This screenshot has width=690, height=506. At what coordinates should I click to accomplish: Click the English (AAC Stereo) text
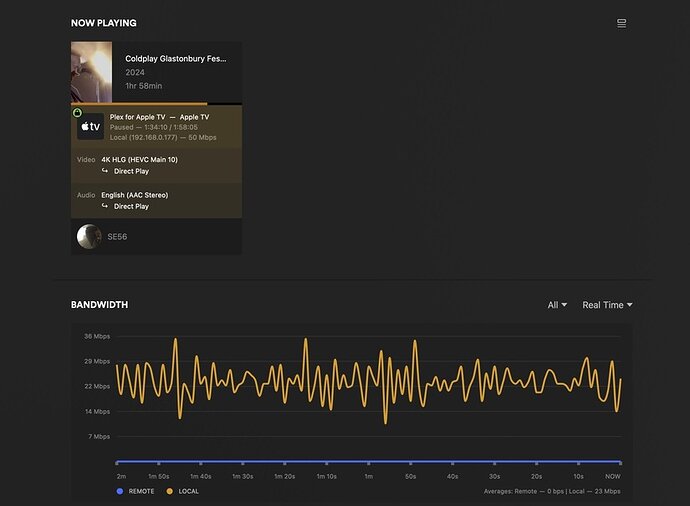click(x=135, y=195)
